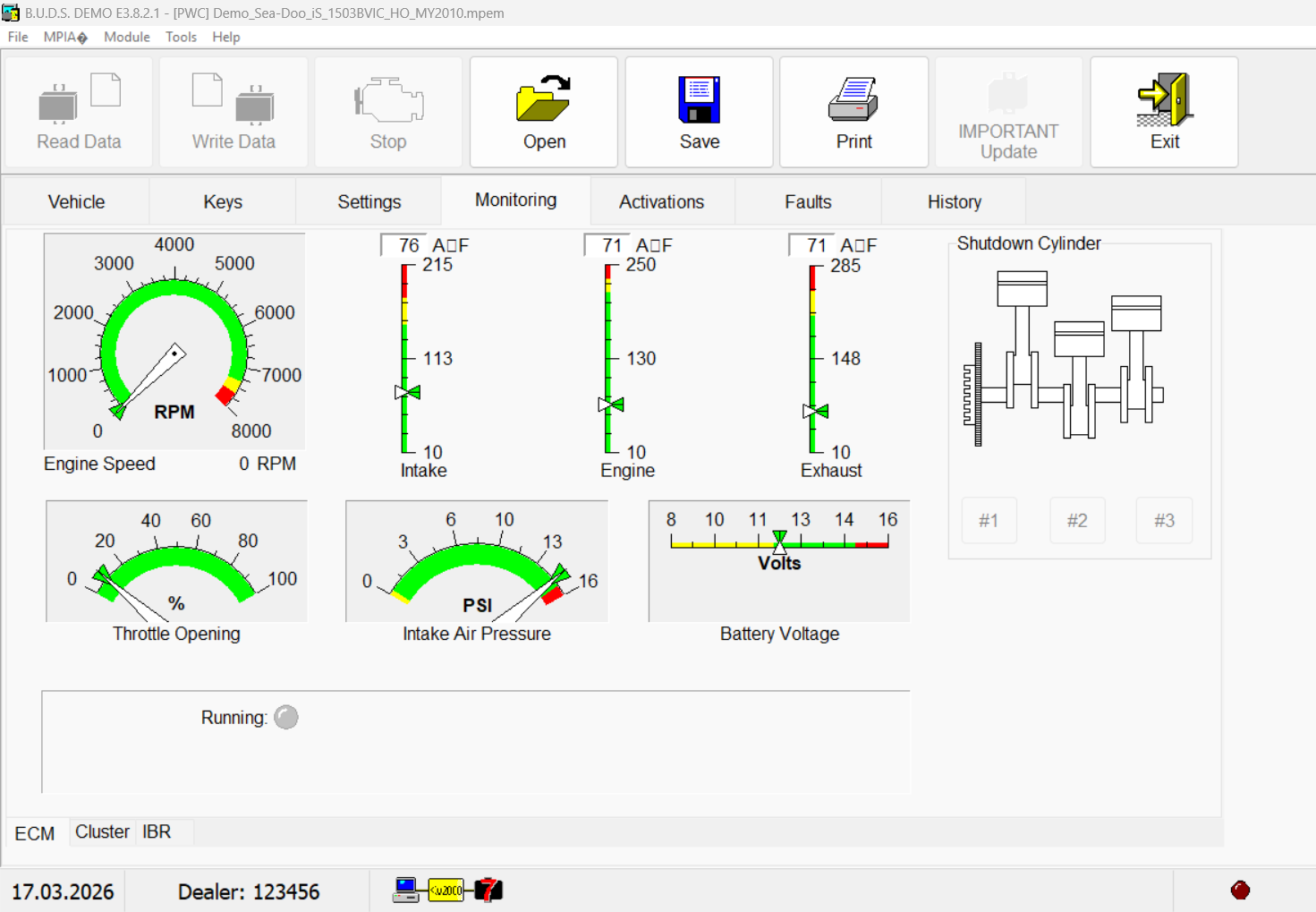Viewport: 1316px width, 912px height.
Task: Click the Open folder icon
Action: 544,98
